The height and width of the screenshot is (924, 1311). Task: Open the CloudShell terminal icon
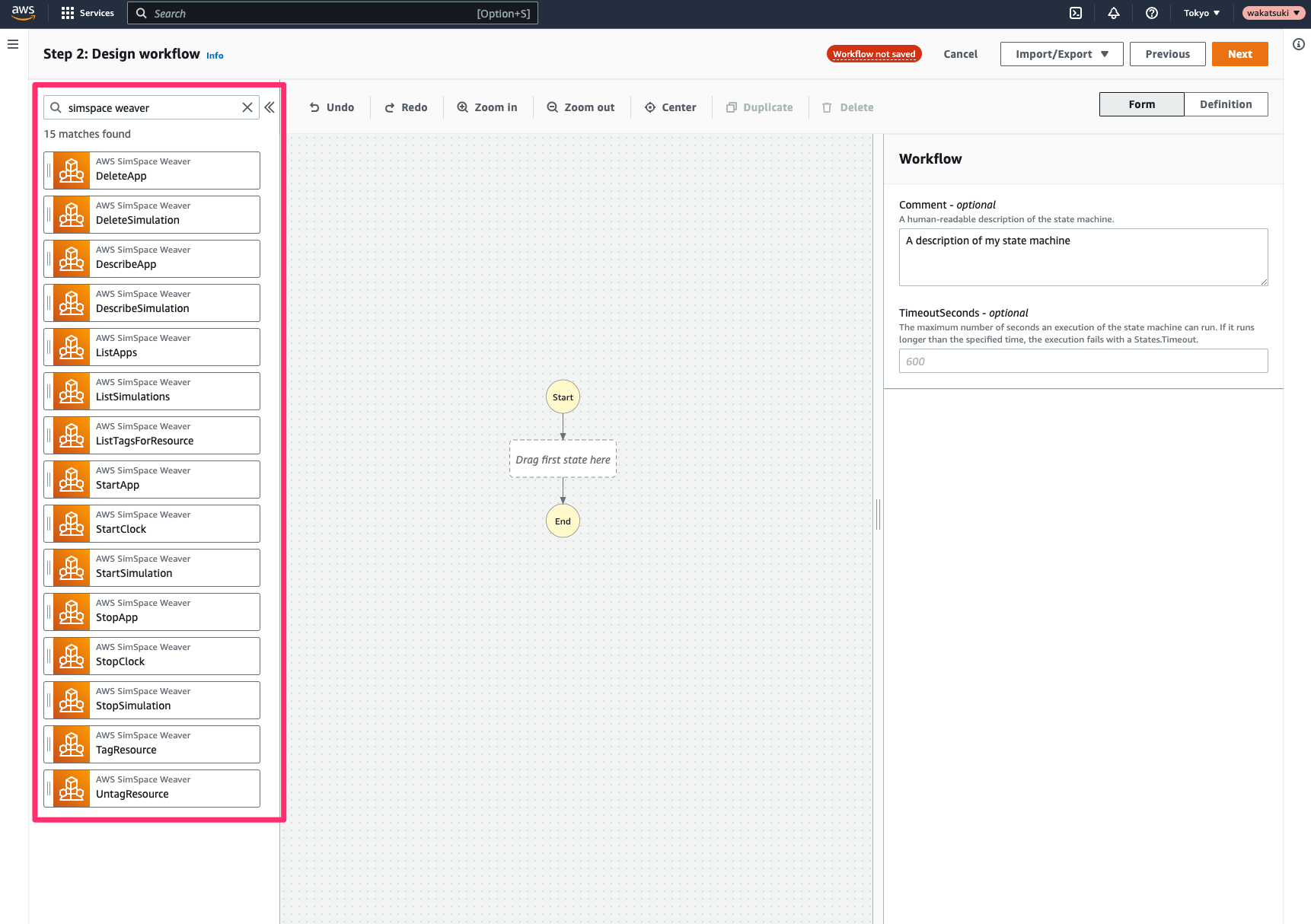[x=1076, y=13]
